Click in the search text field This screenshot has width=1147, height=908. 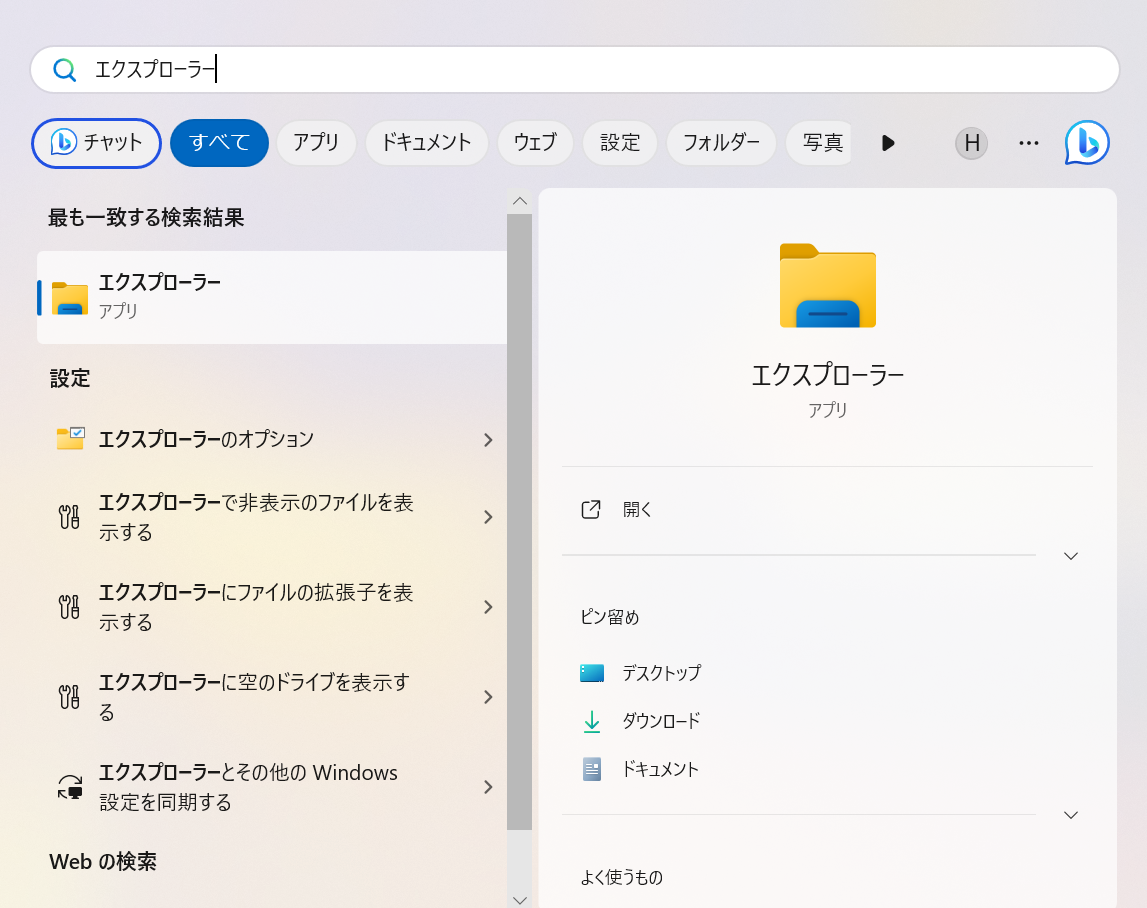point(575,70)
